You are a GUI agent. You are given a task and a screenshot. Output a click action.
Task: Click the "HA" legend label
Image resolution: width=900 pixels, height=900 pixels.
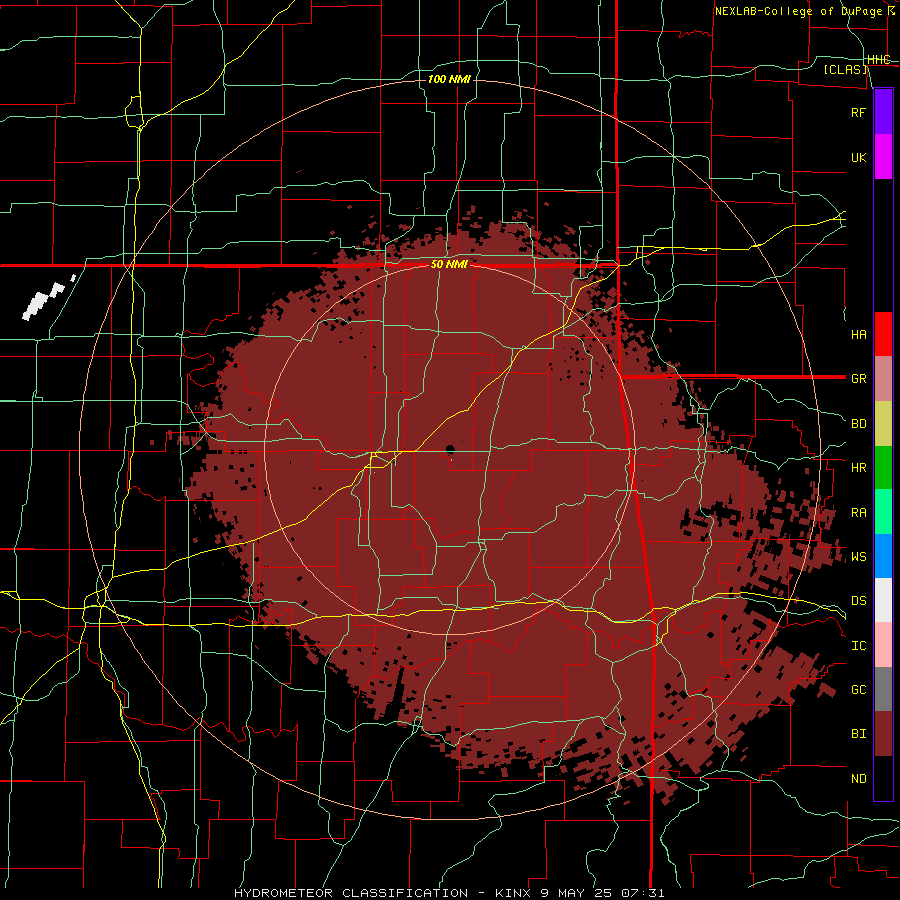[x=858, y=335]
